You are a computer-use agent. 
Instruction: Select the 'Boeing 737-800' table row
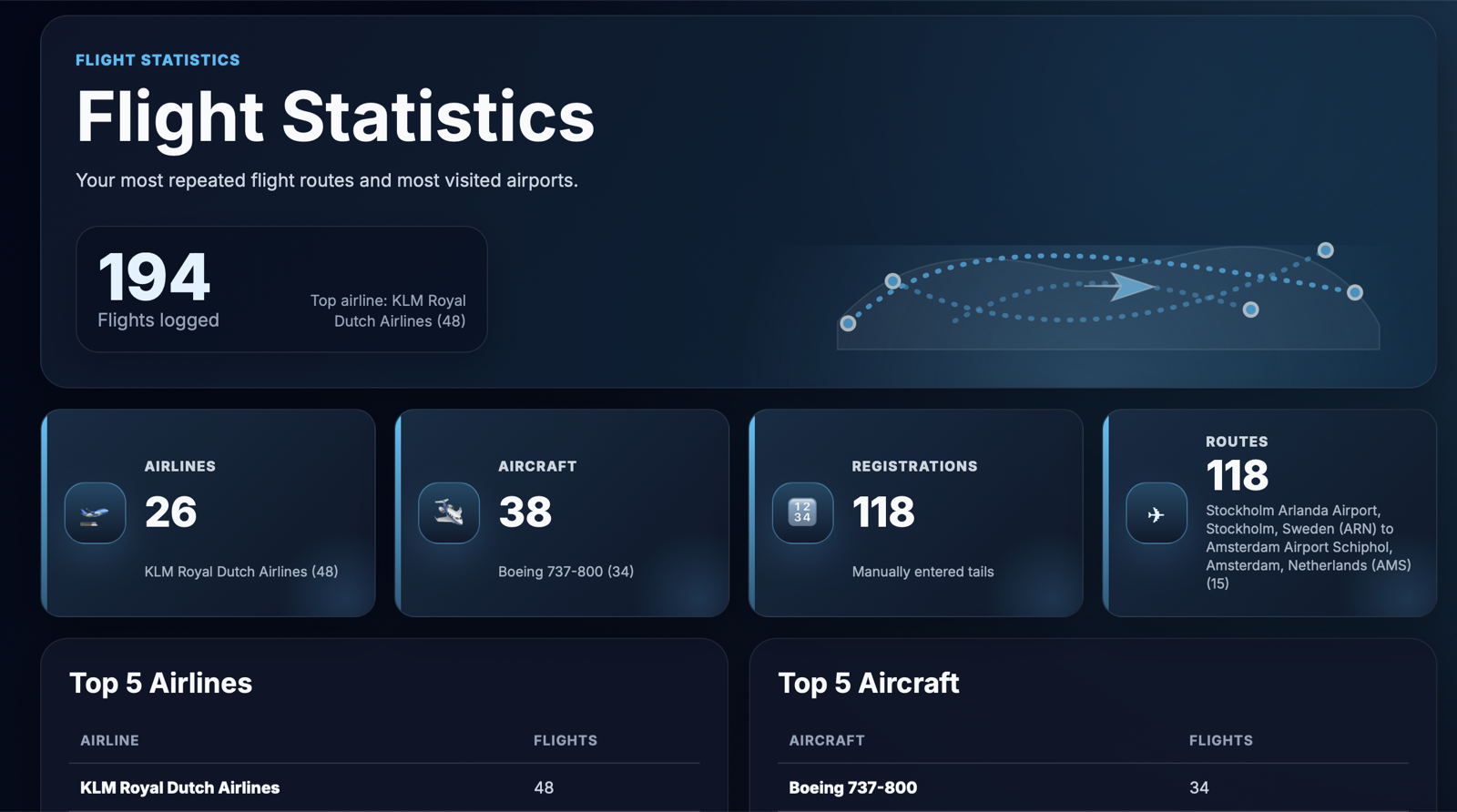click(1093, 787)
